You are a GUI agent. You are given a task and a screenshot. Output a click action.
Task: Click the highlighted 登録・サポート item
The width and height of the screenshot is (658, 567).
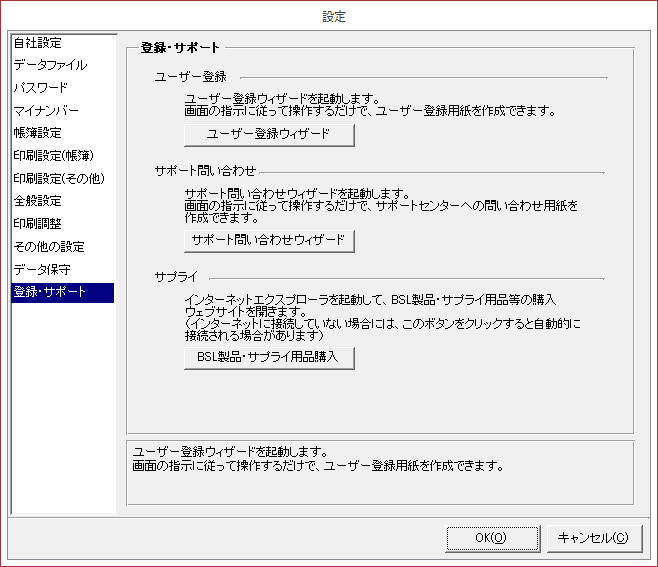[63, 292]
